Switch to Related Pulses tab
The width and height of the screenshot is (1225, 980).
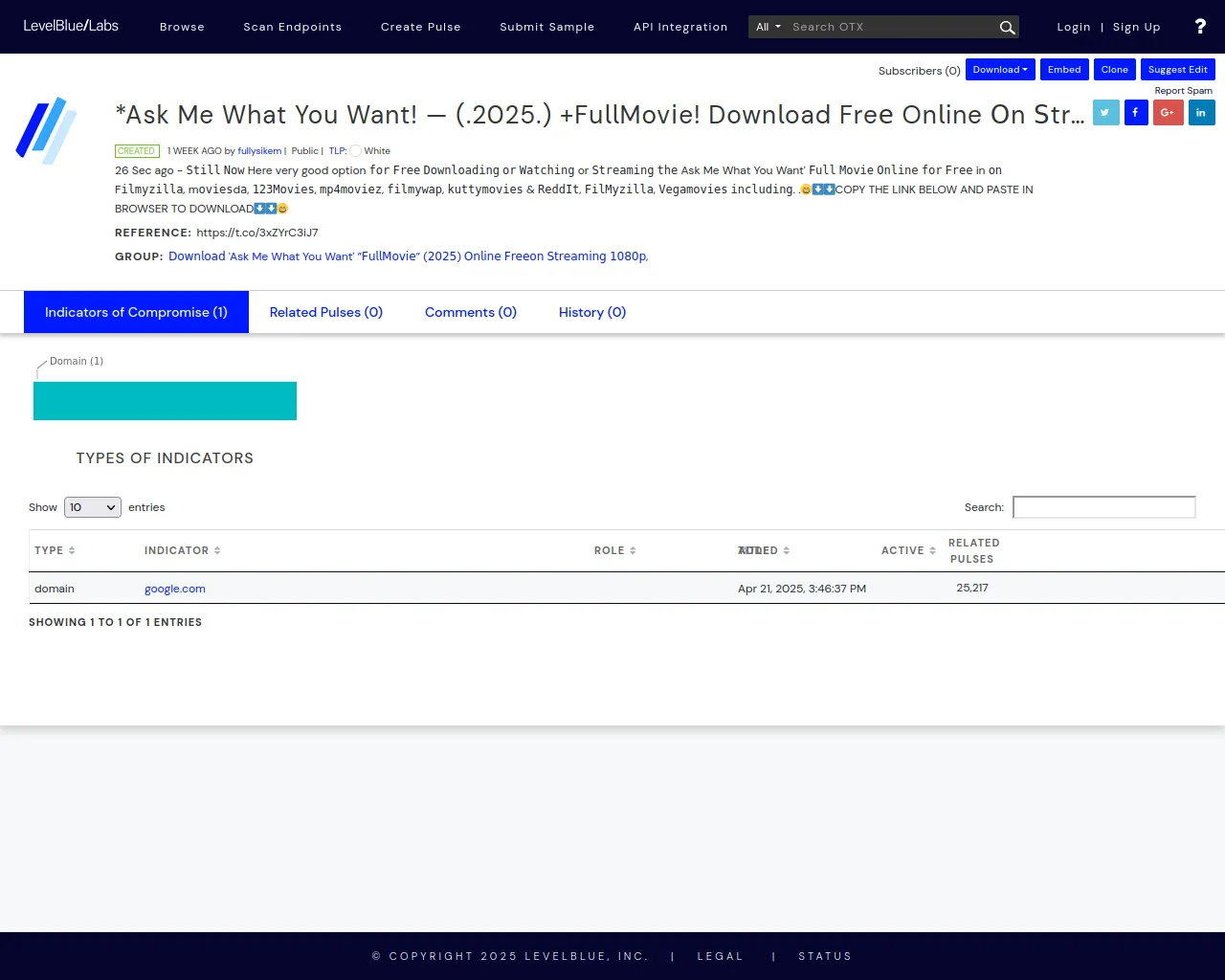coord(325,312)
